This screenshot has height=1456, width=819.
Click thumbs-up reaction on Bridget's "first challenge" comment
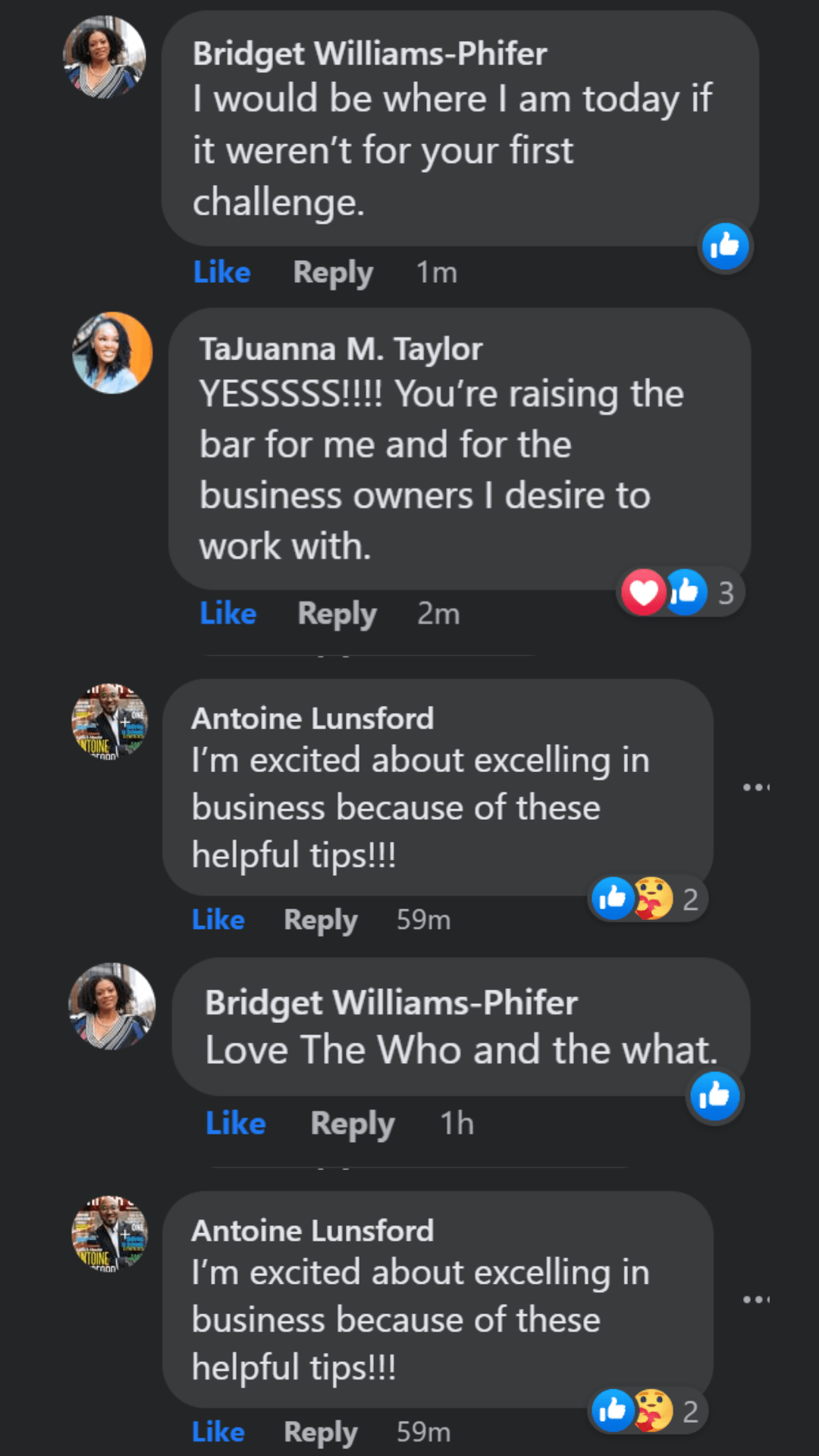click(725, 246)
